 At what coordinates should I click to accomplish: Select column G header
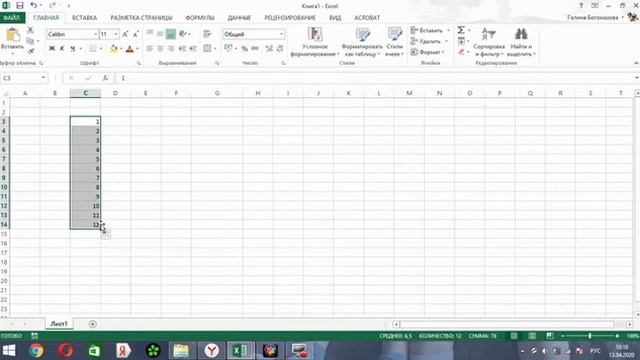pyautogui.click(x=217, y=93)
